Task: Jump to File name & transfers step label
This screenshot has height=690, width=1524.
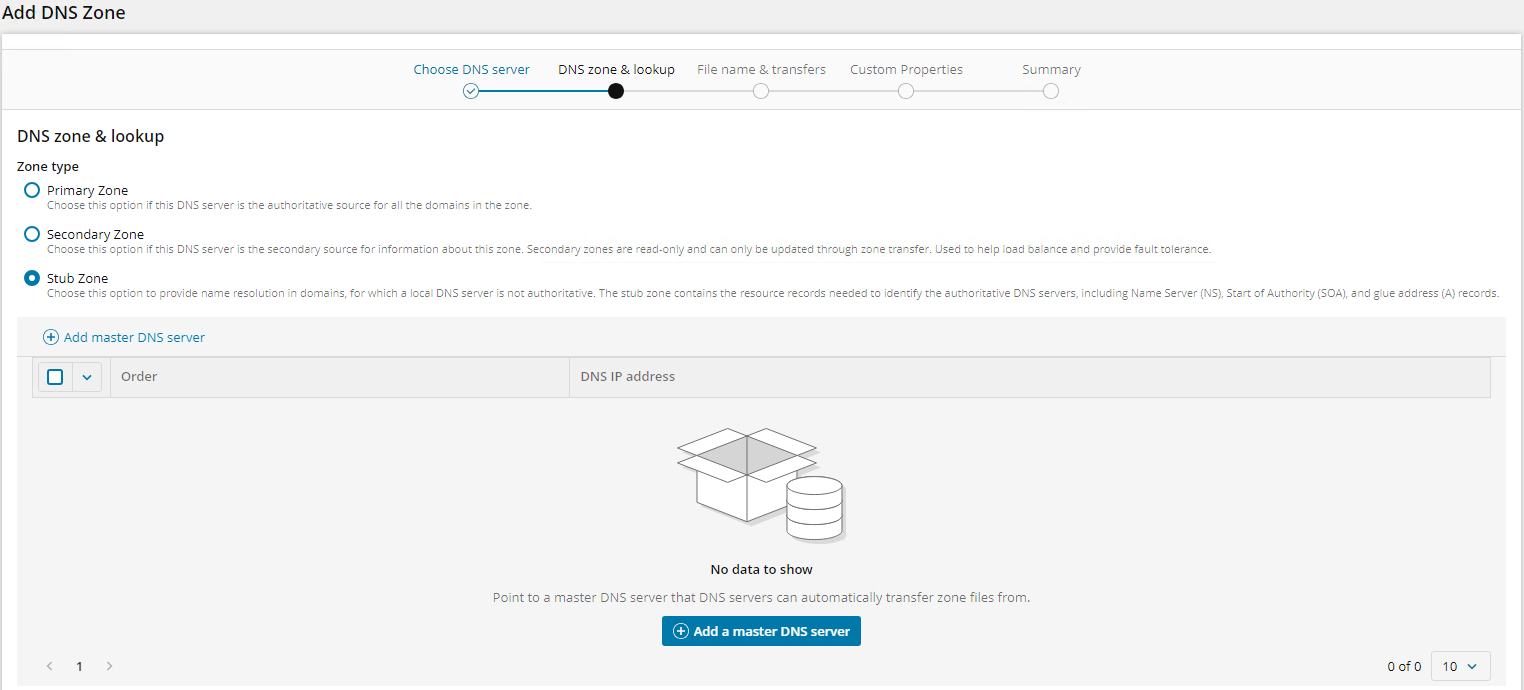Action: [x=761, y=70]
